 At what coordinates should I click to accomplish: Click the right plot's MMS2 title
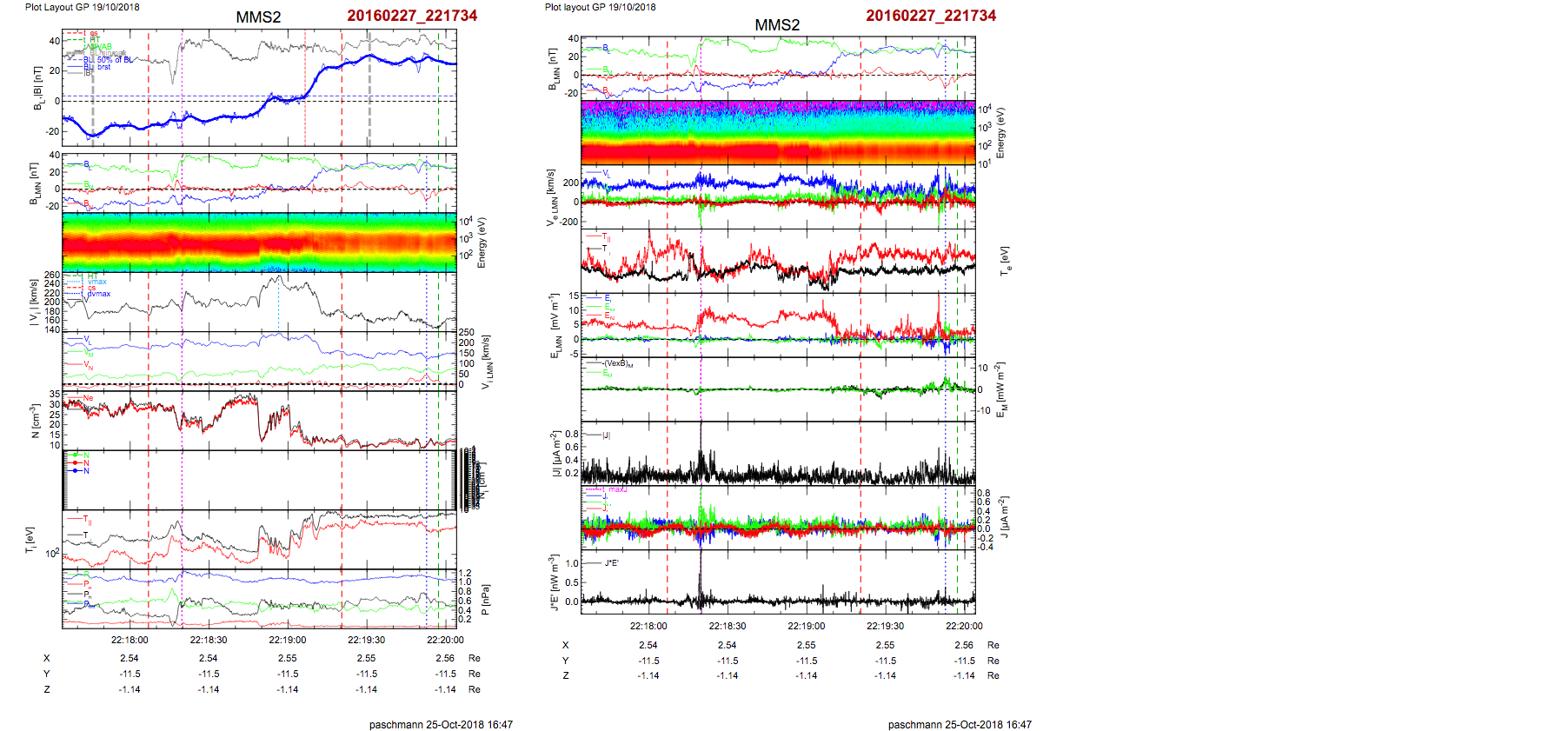point(777,25)
